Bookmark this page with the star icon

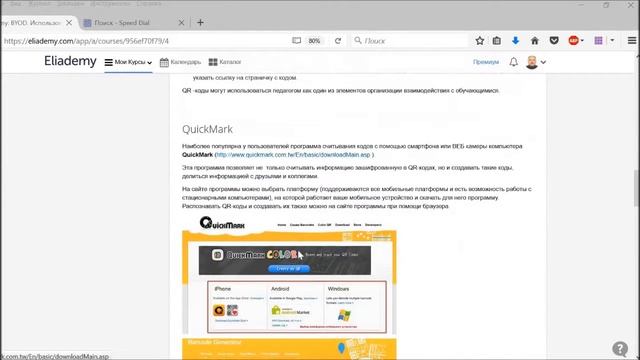pos(480,40)
